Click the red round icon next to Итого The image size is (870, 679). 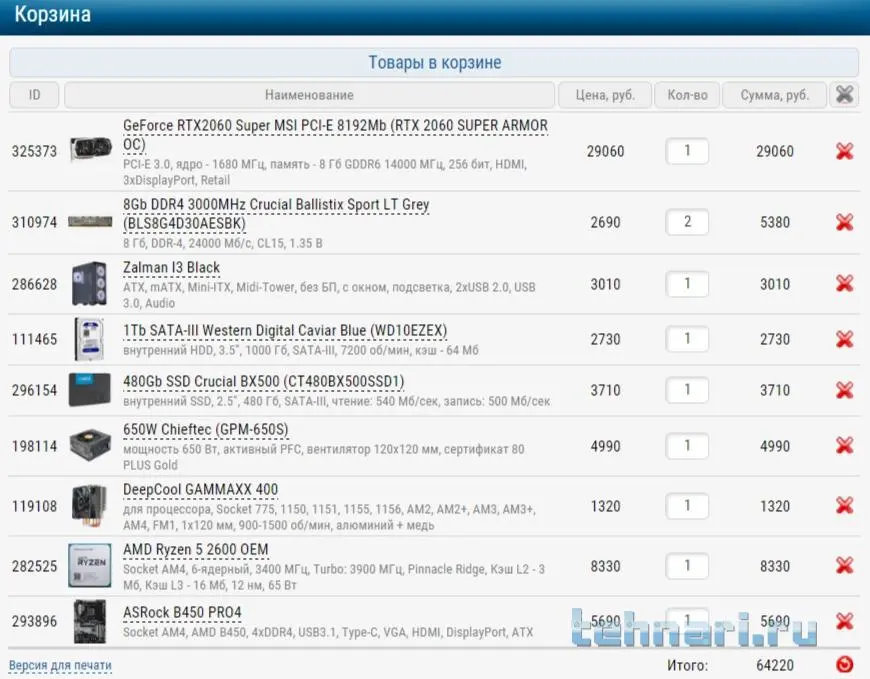[844, 665]
